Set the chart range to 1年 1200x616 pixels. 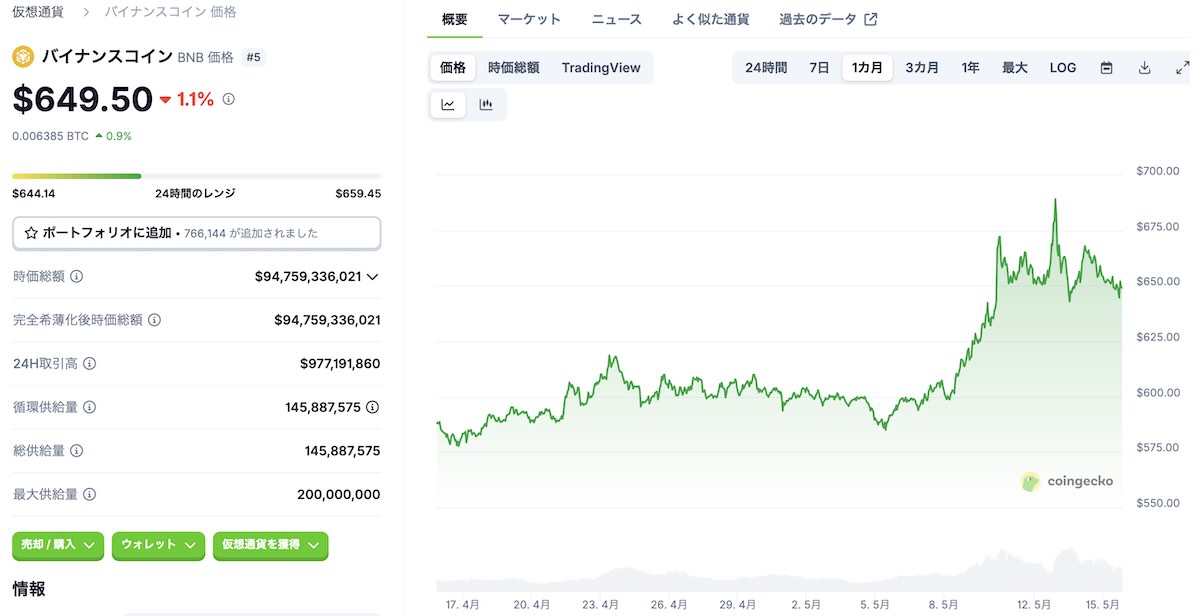coord(970,68)
